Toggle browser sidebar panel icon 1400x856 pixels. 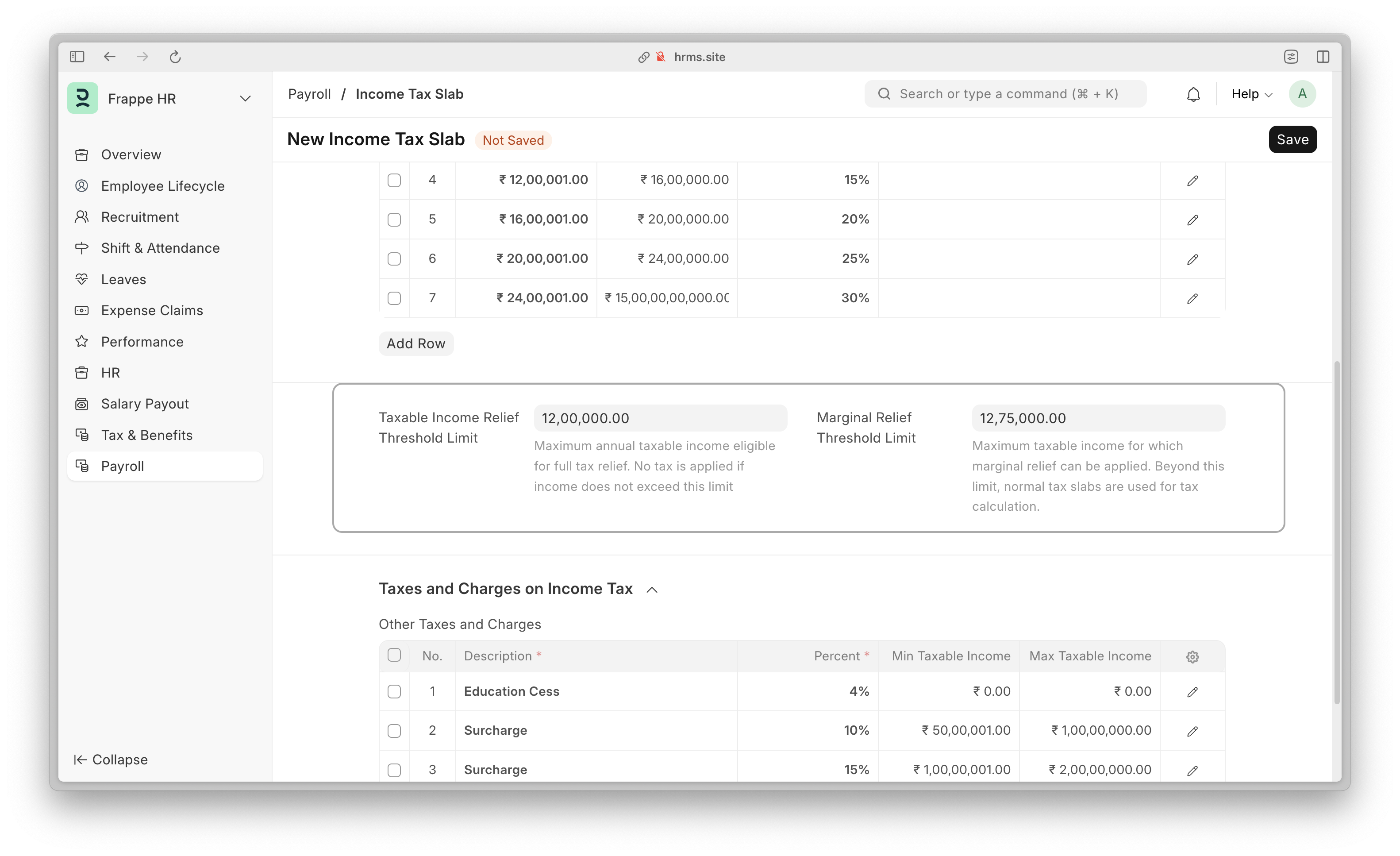coord(77,57)
